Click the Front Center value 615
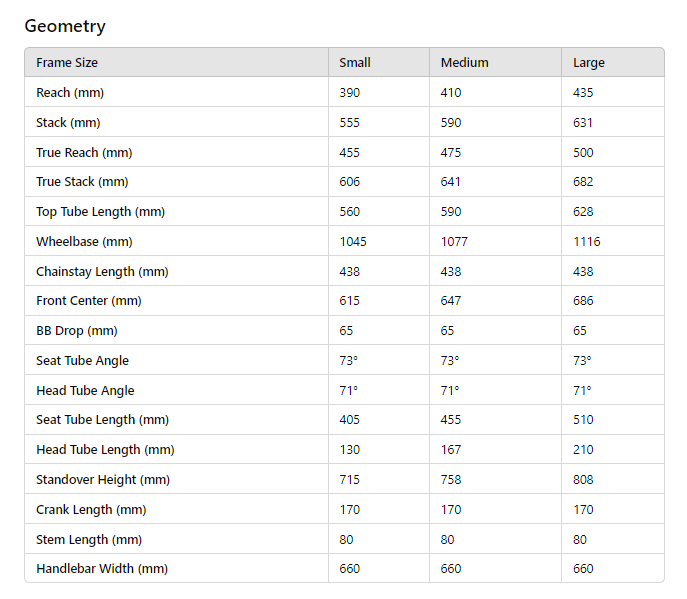The height and width of the screenshot is (599, 687). pos(350,301)
